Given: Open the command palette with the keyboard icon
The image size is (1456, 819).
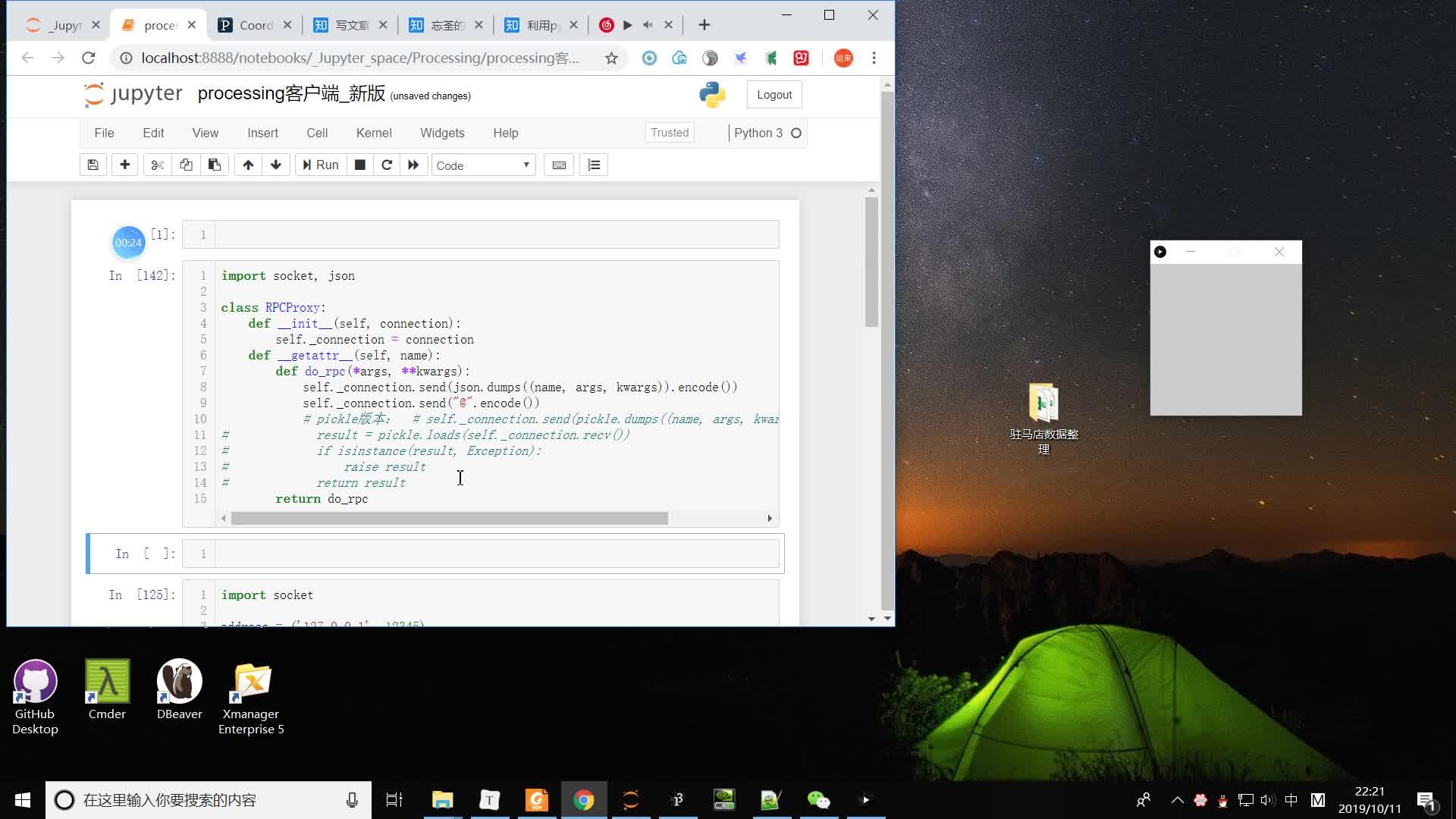Looking at the screenshot, I should tap(559, 165).
